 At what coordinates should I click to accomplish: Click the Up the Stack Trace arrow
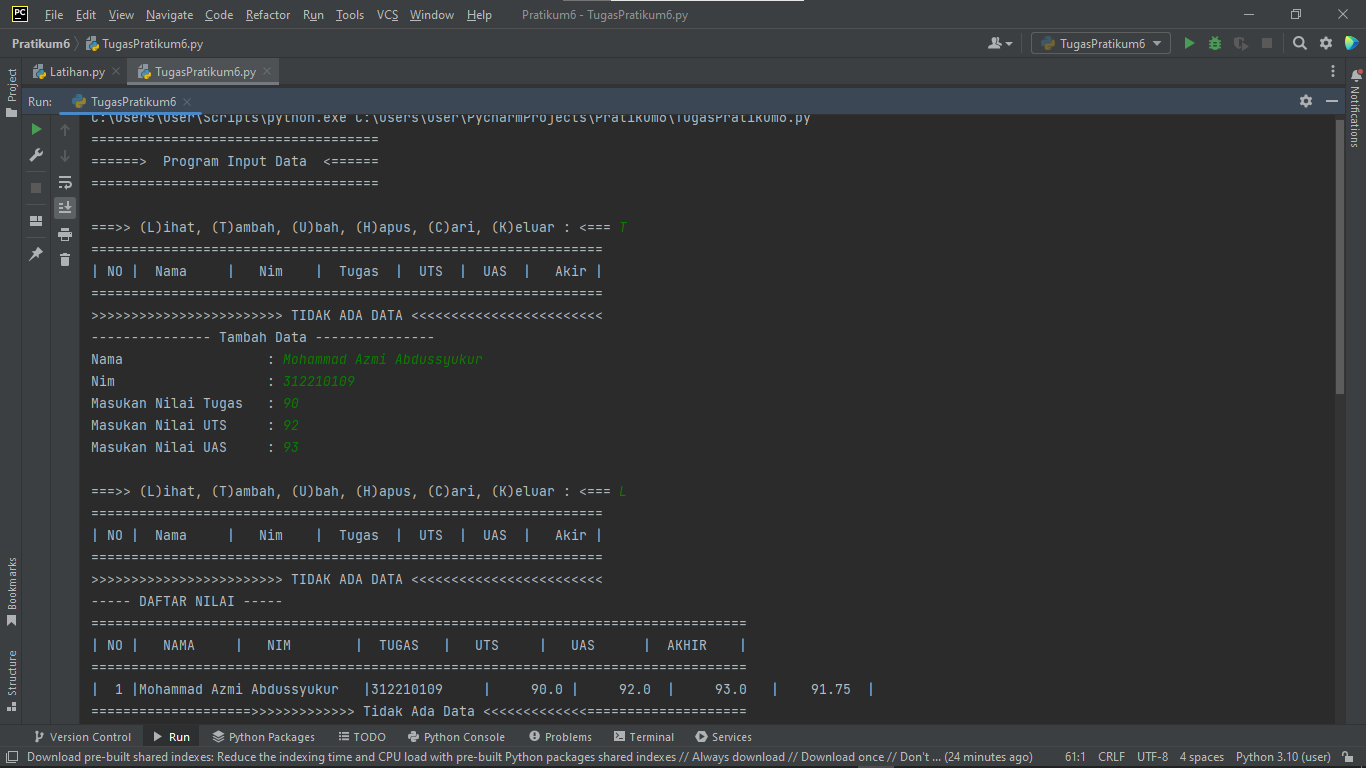(x=65, y=130)
